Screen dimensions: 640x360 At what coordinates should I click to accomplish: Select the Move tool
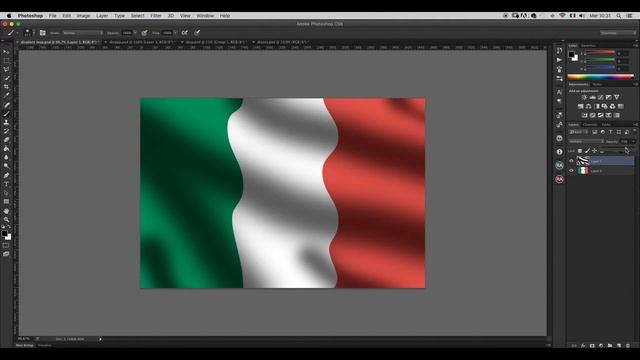(x=6, y=52)
